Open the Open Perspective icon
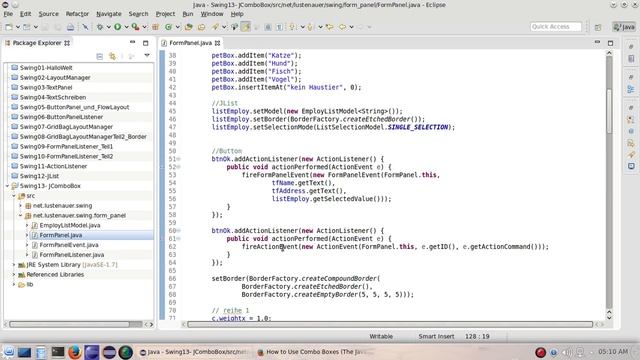640x360 pixels. point(598,27)
